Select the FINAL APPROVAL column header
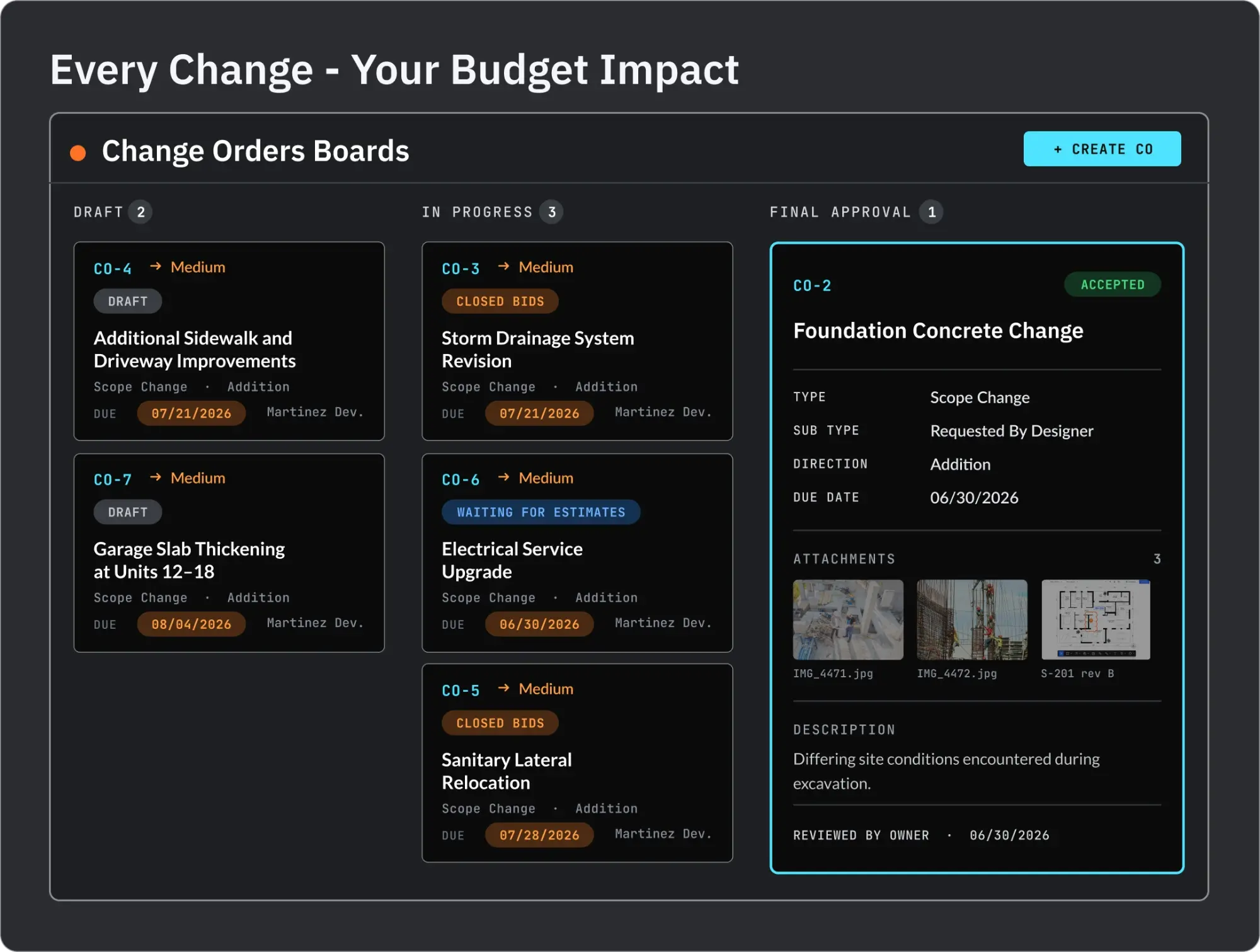1260x952 pixels. pos(840,212)
